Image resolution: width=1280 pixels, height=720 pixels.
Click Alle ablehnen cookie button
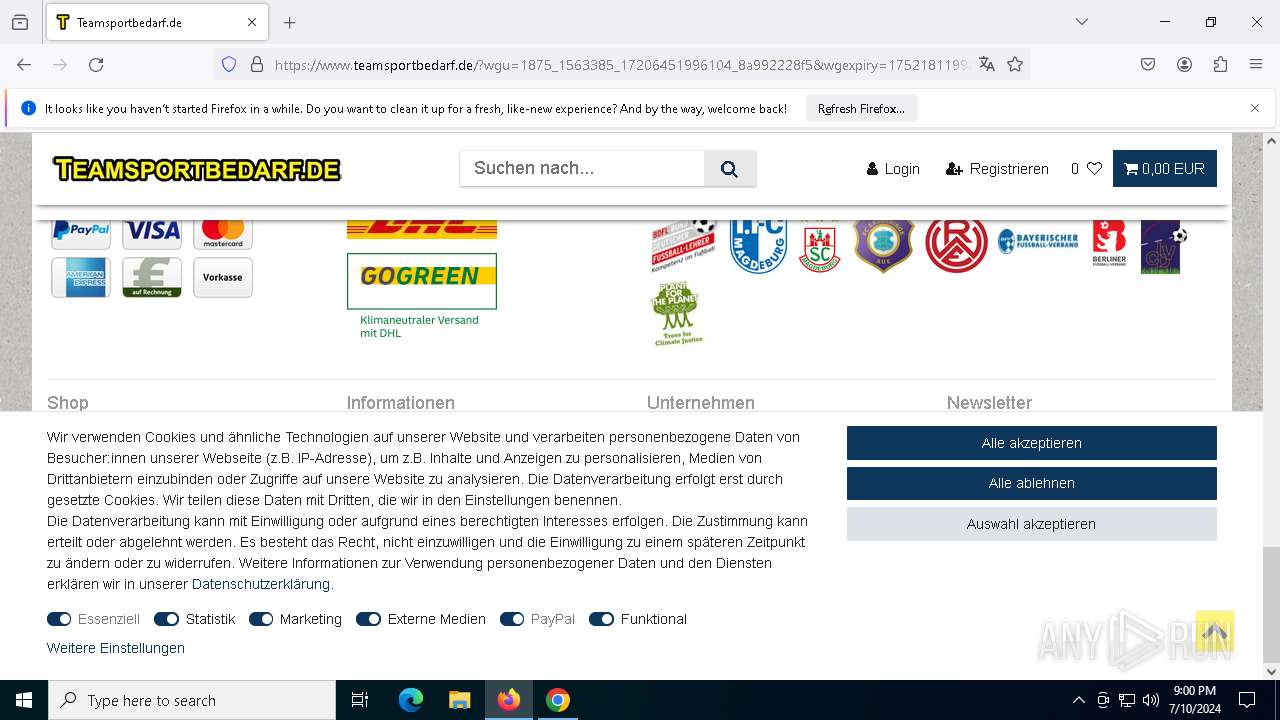pyautogui.click(x=1032, y=483)
